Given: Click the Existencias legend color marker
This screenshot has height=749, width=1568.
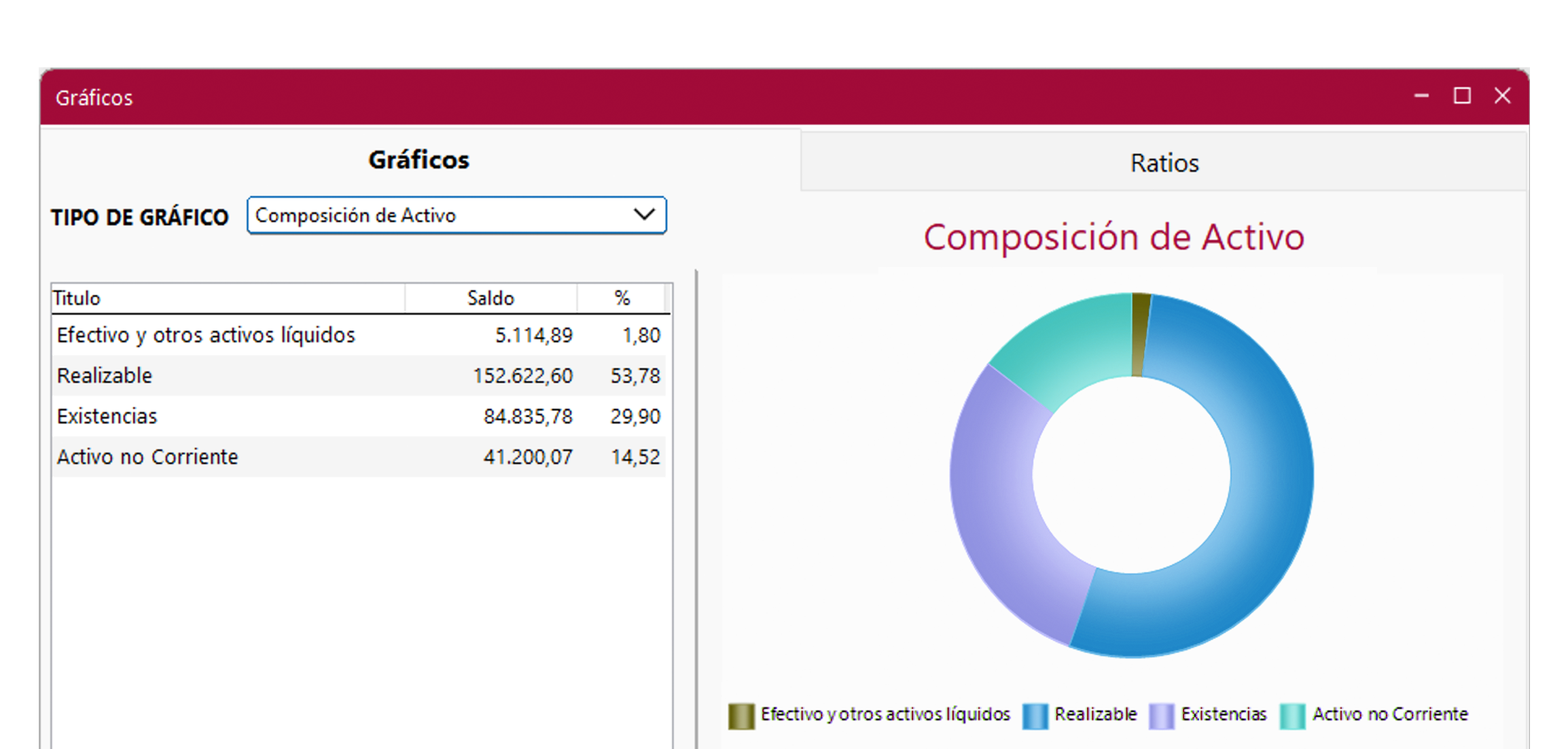Looking at the screenshot, I should pos(1161,714).
